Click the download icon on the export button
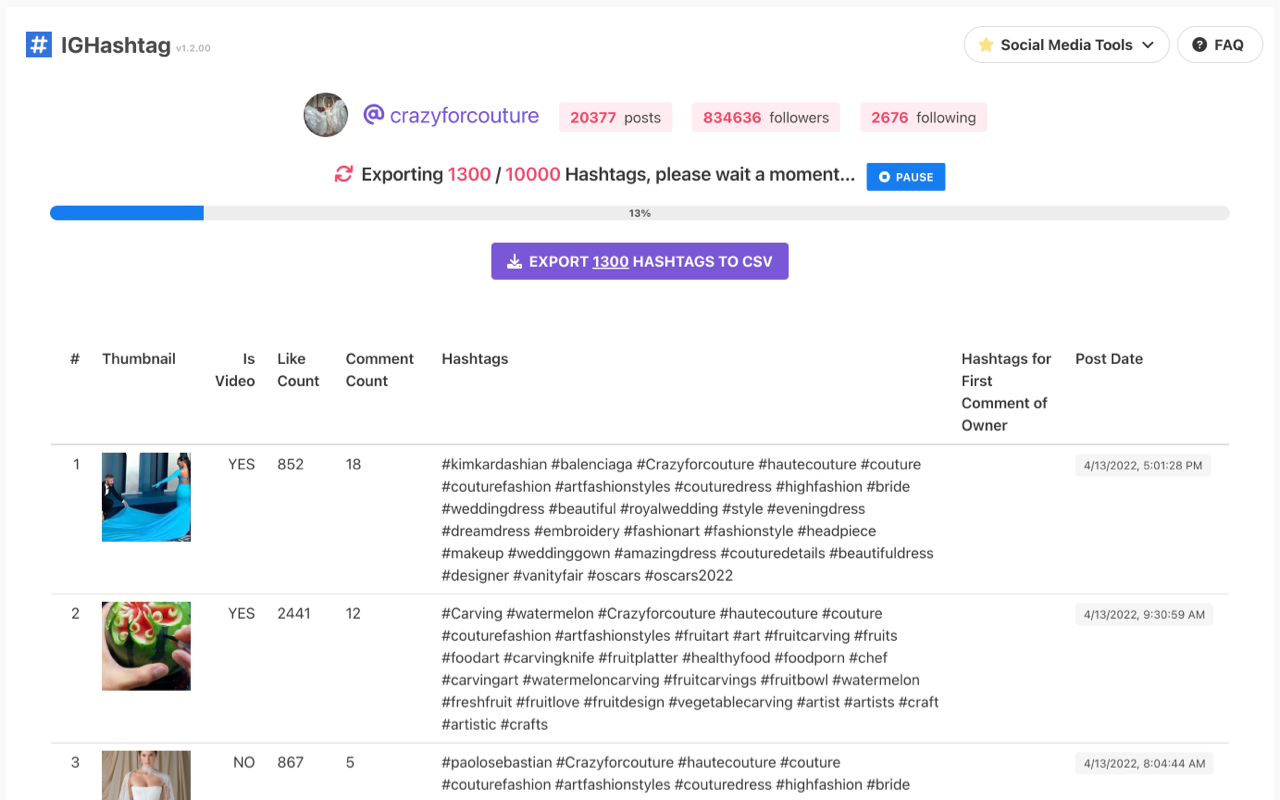This screenshot has width=1280, height=800. pyautogui.click(x=514, y=260)
